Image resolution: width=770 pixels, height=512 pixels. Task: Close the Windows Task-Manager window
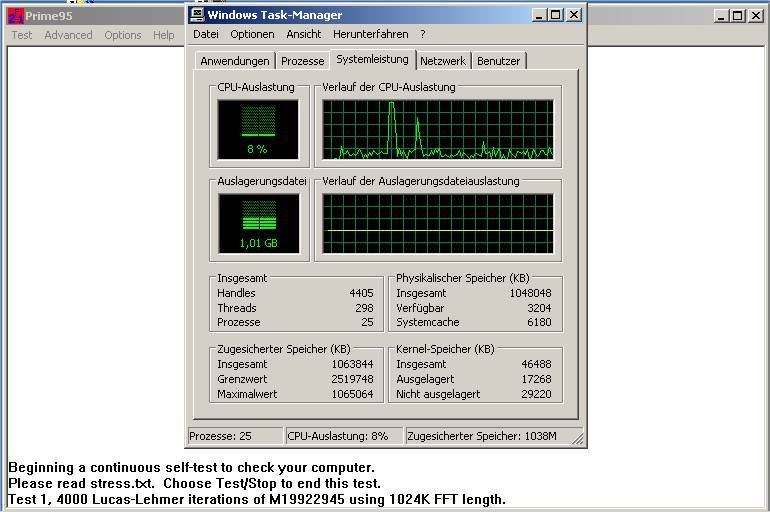(x=574, y=15)
